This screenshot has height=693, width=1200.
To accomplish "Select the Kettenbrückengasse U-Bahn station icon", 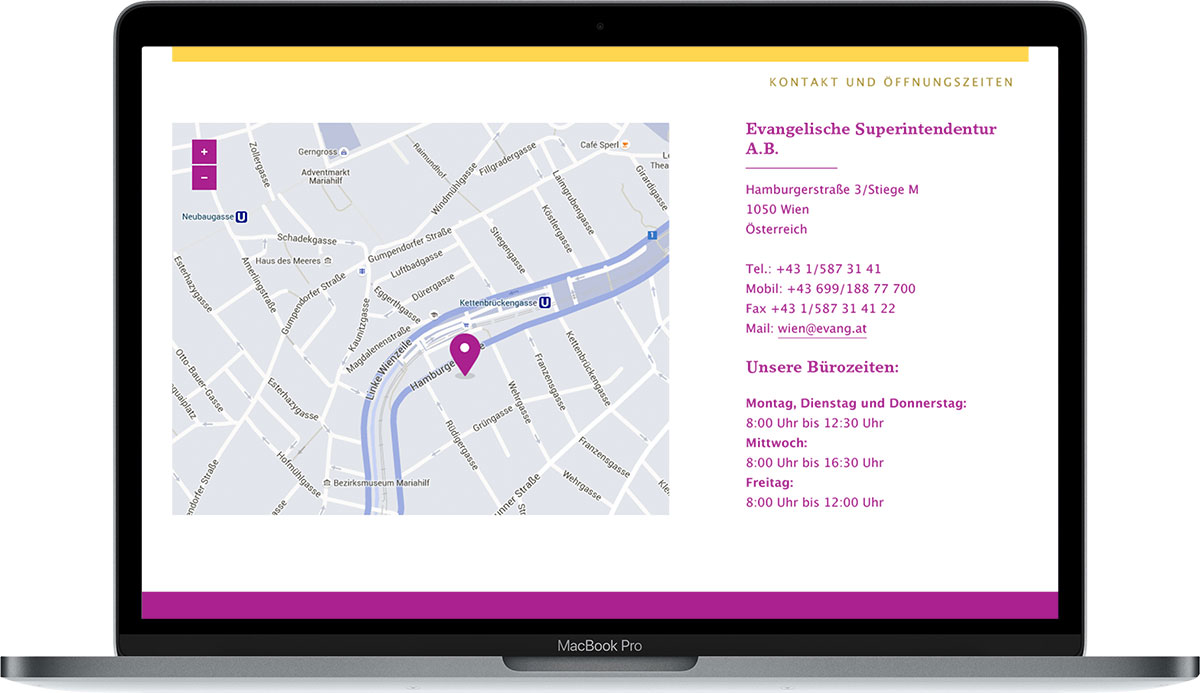I will point(545,302).
